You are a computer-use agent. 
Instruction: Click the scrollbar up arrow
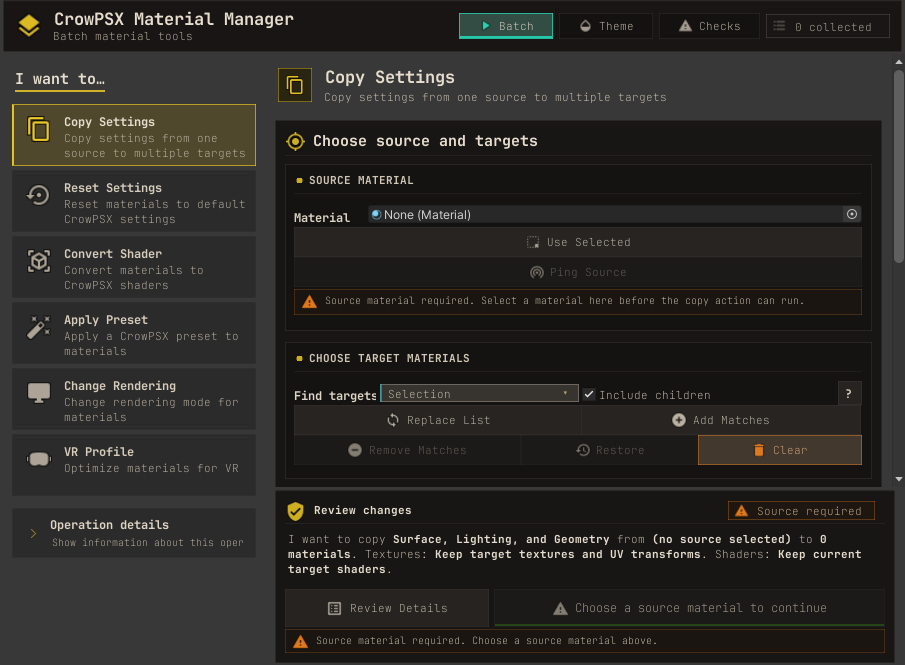pos(899,62)
